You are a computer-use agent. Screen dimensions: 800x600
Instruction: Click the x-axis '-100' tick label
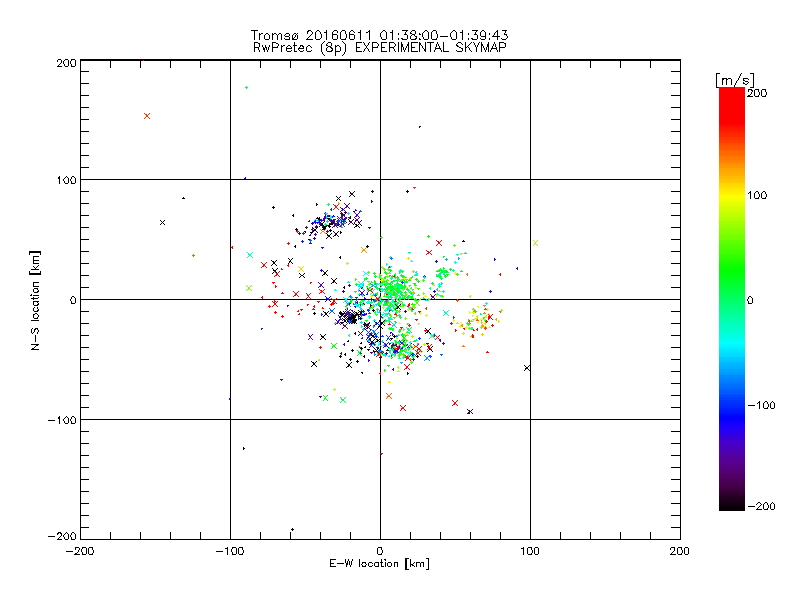tap(230, 551)
